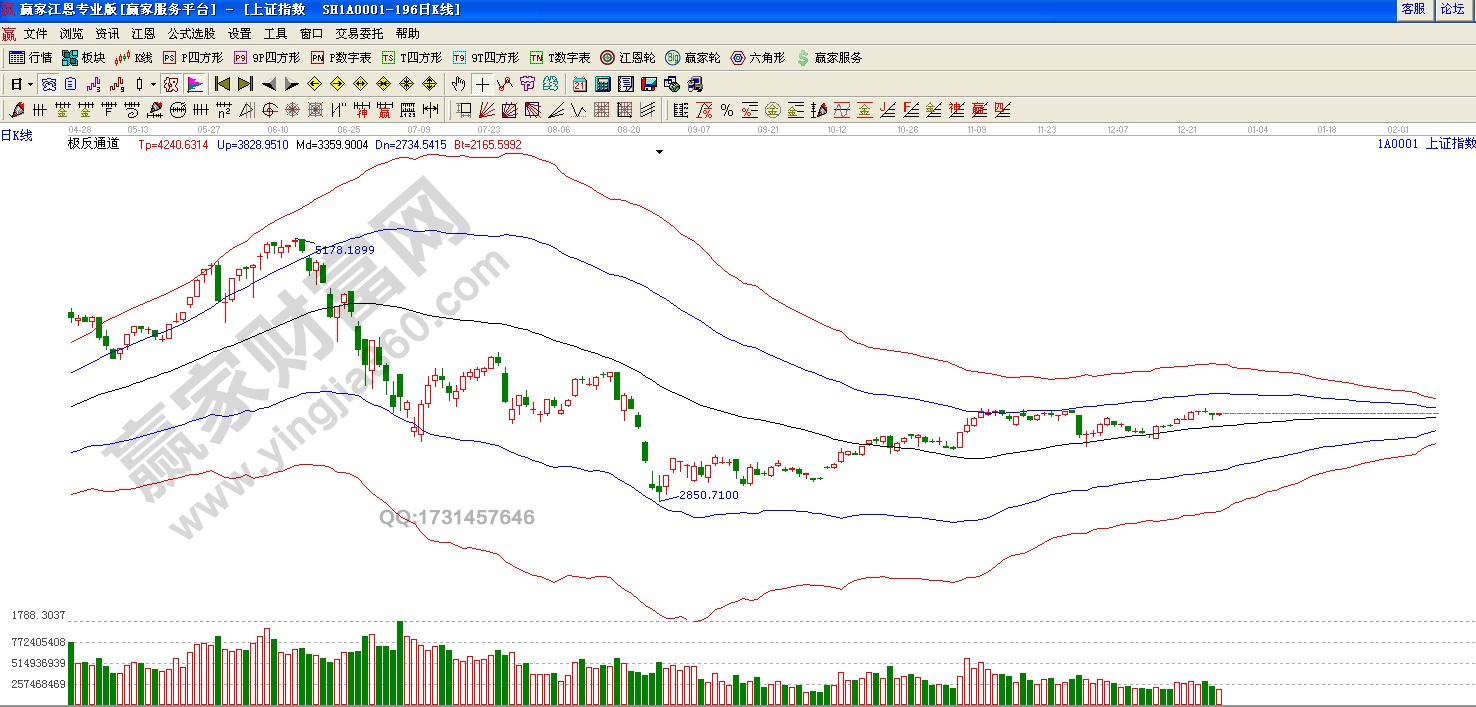Click the 客服 button at top right

tap(1413, 9)
